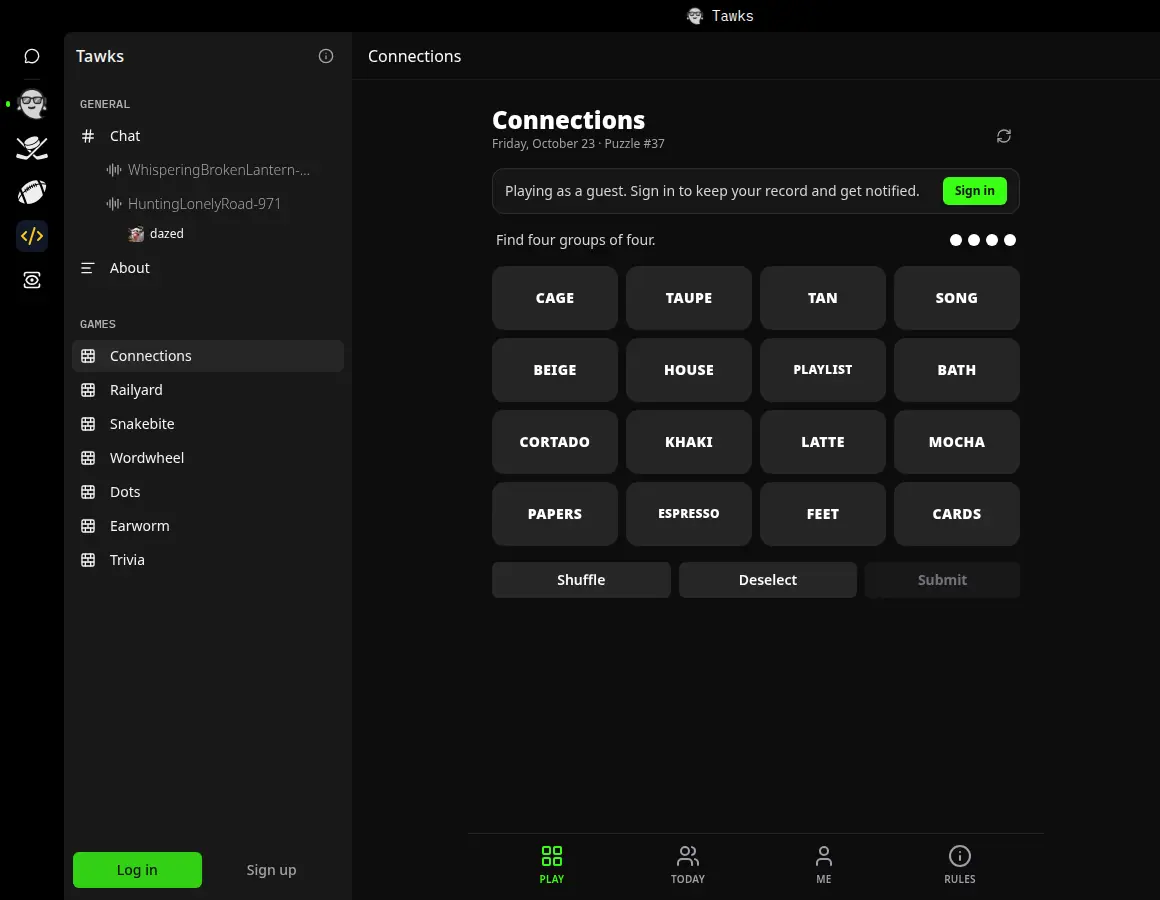
Task: Open the Dots game
Action: (x=208, y=492)
